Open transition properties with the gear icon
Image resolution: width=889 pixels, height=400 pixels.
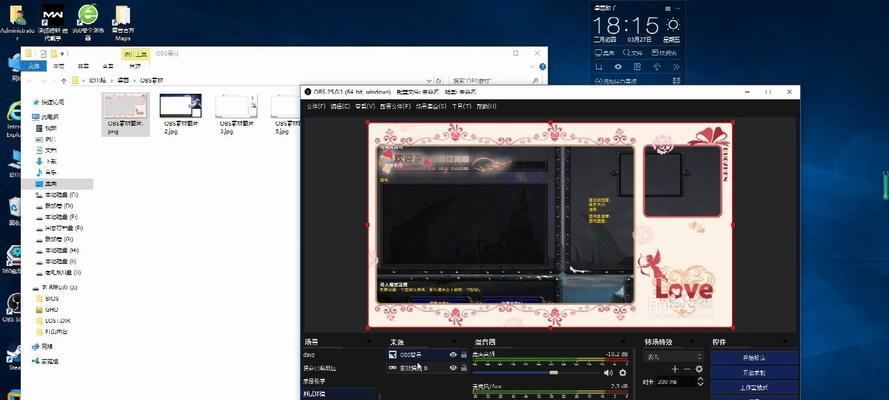pyautogui.click(x=698, y=369)
